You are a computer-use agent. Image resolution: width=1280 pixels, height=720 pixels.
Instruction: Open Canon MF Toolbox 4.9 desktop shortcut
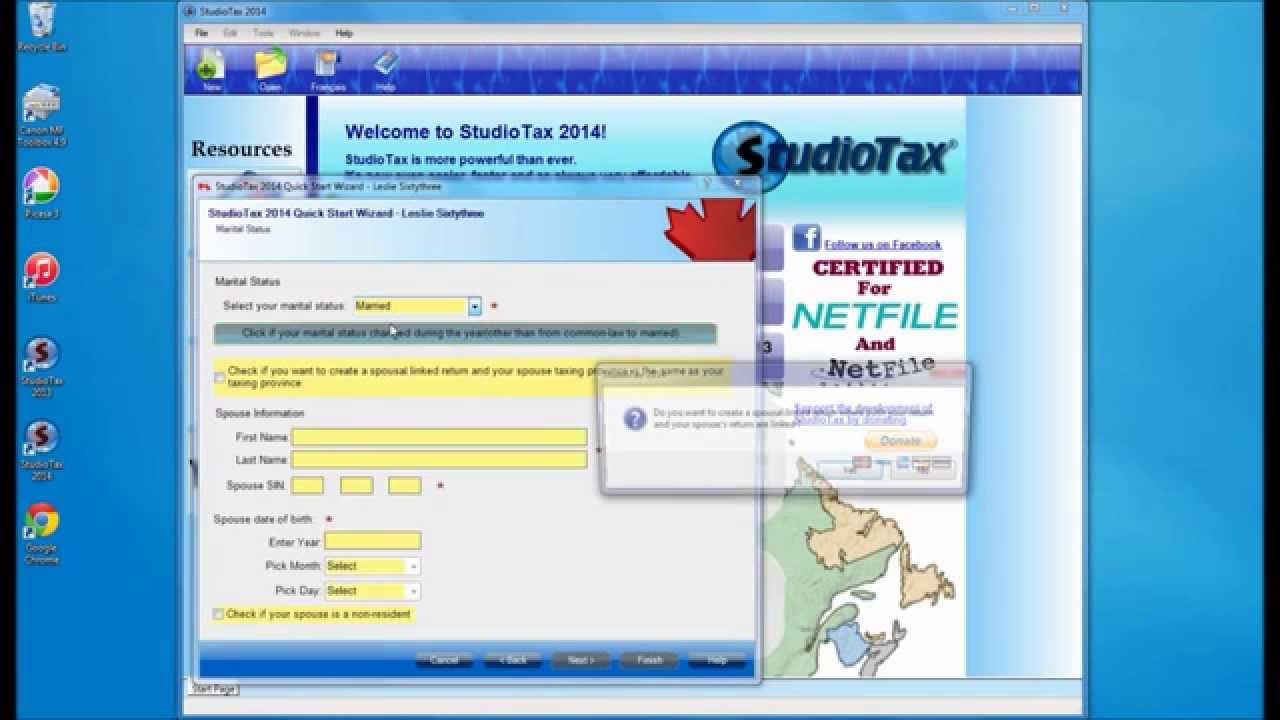pos(42,115)
